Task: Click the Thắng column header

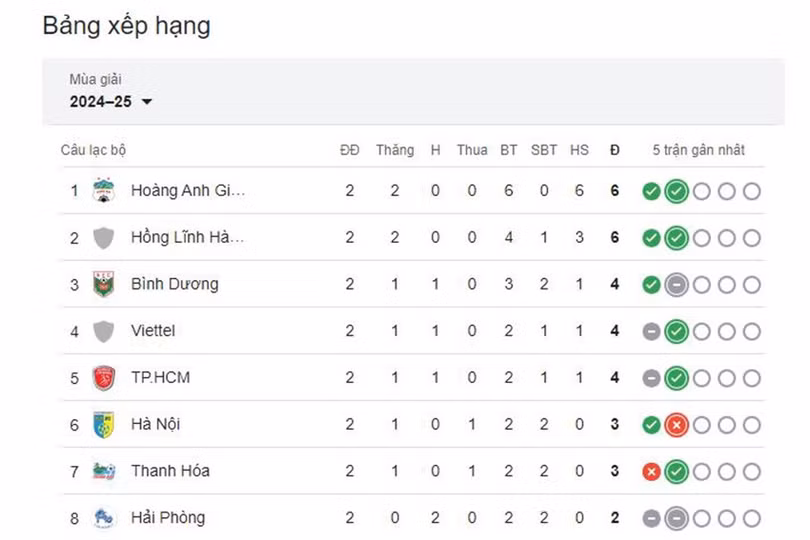Action: 395,150
